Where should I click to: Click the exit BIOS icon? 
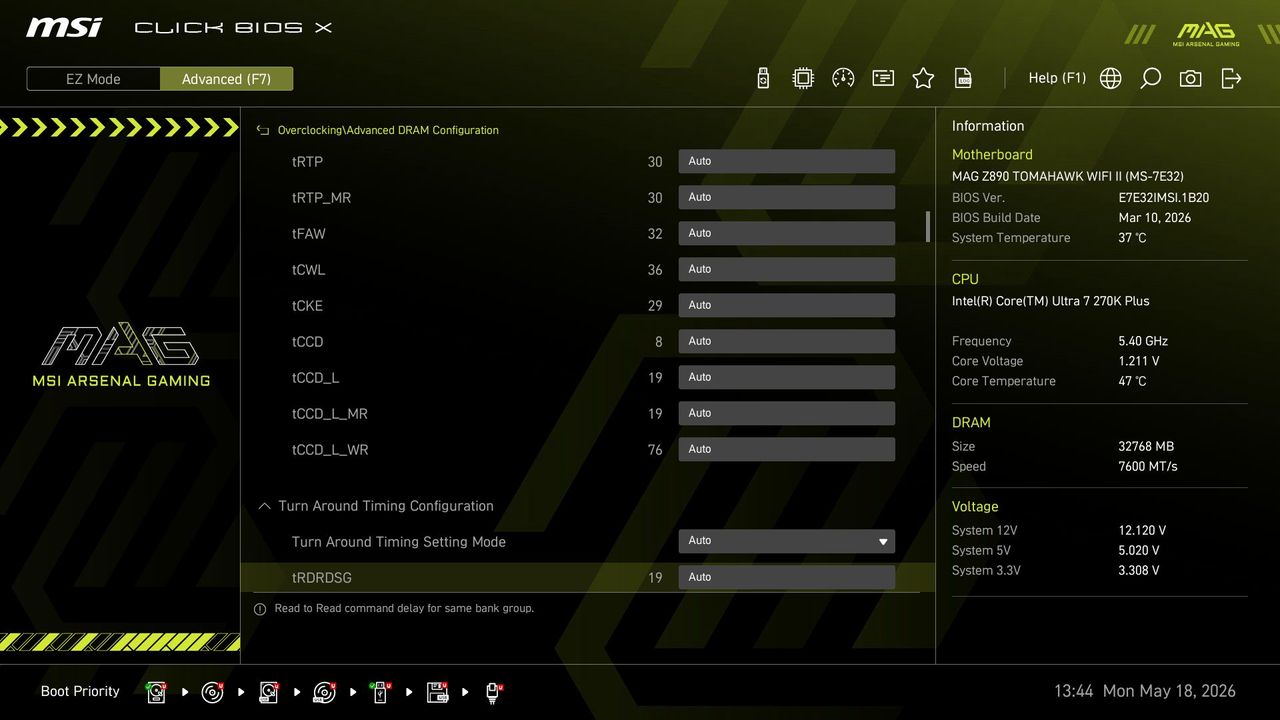coord(1231,78)
